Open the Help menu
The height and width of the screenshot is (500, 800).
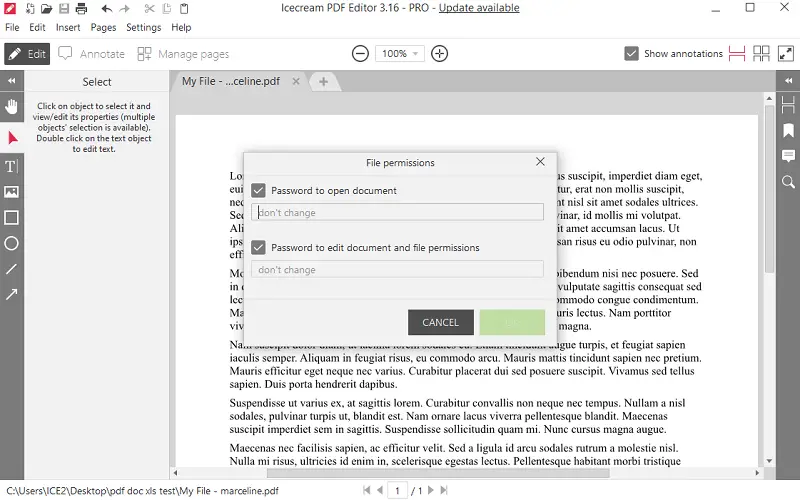tap(181, 27)
